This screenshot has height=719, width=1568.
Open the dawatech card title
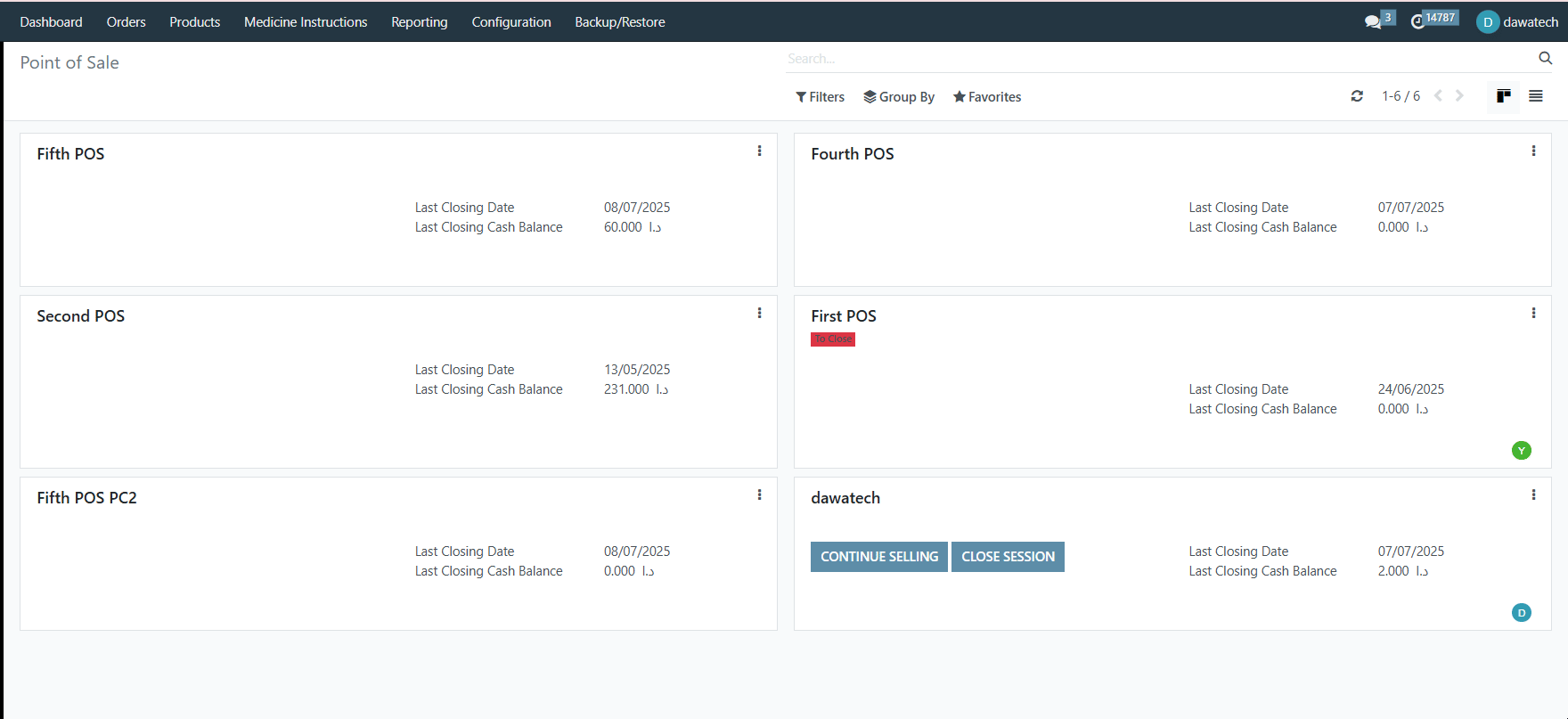coord(845,498)
